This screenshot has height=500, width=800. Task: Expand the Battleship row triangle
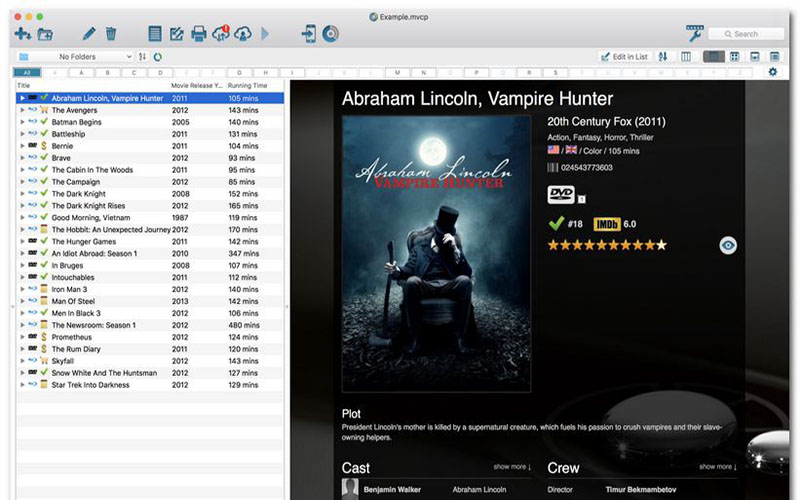[22, 134]
